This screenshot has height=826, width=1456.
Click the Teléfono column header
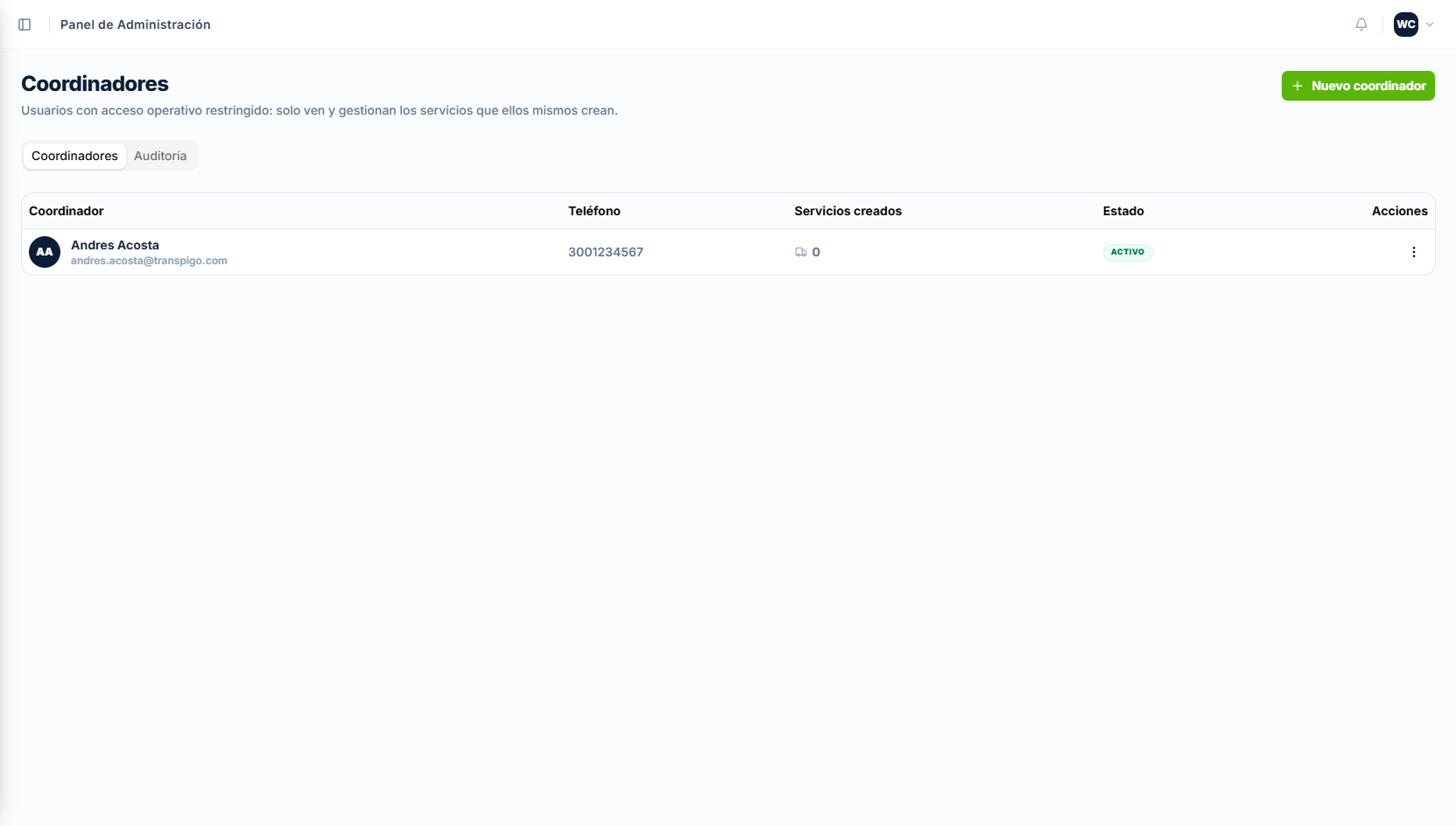tap(594, 211)
